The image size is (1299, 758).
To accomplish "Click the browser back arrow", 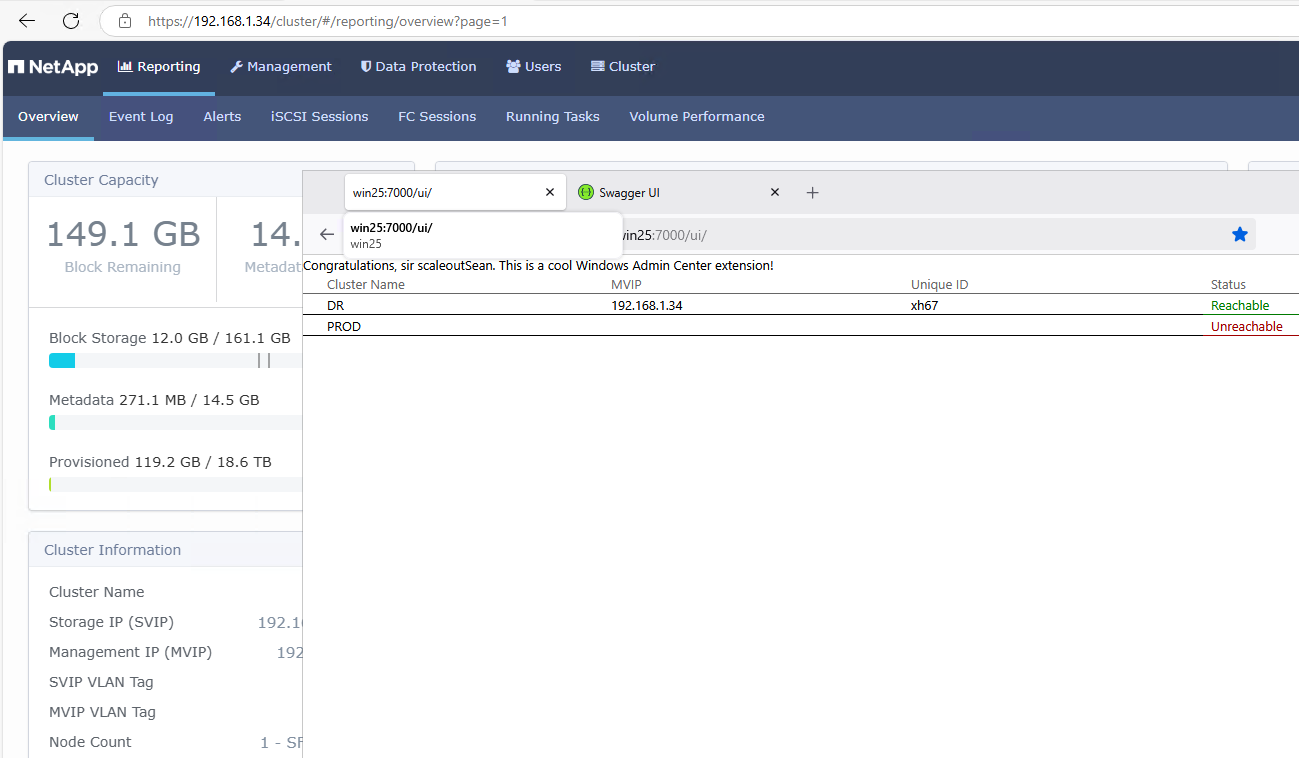I will pos(27,20).
